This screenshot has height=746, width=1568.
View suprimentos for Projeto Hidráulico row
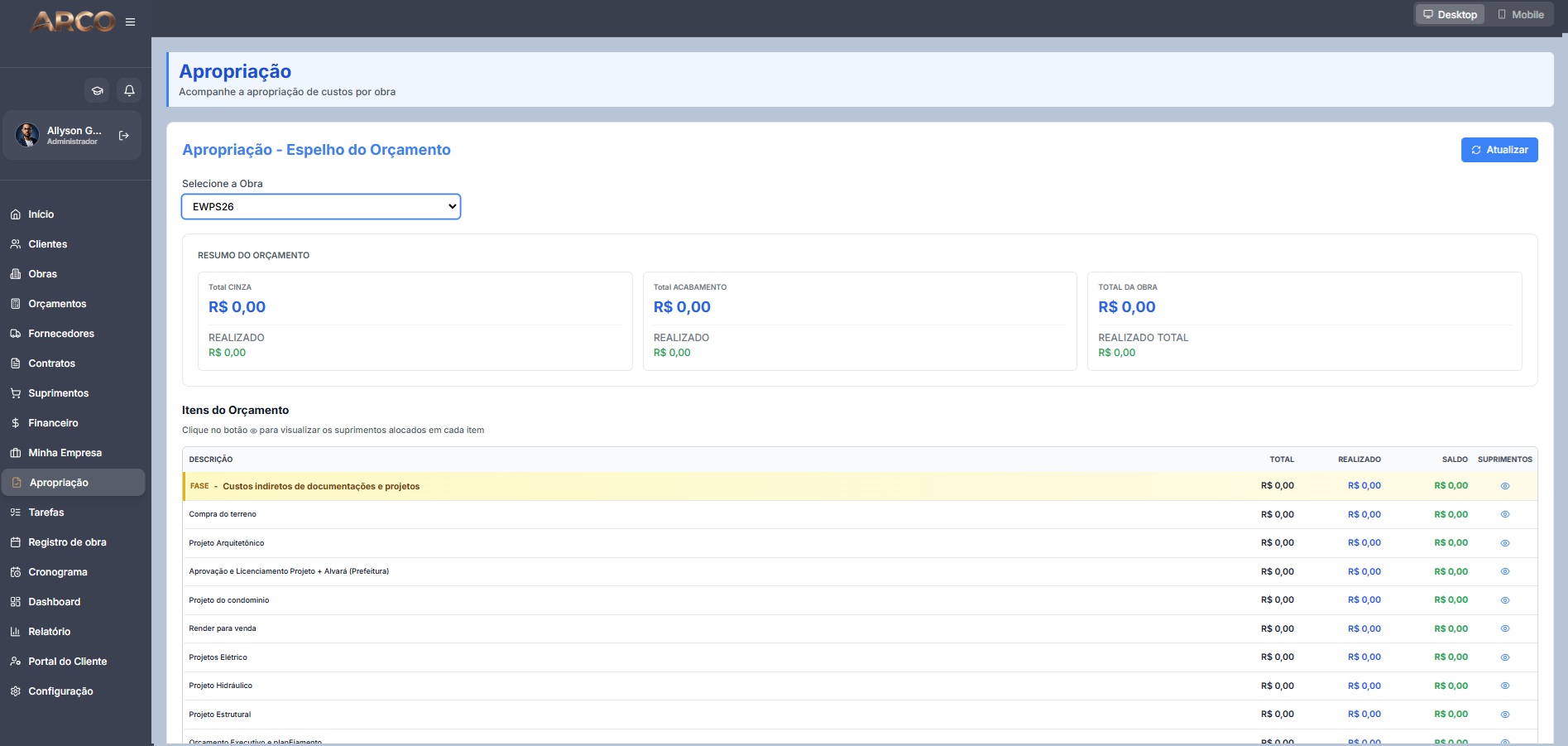pos(1505,686)
